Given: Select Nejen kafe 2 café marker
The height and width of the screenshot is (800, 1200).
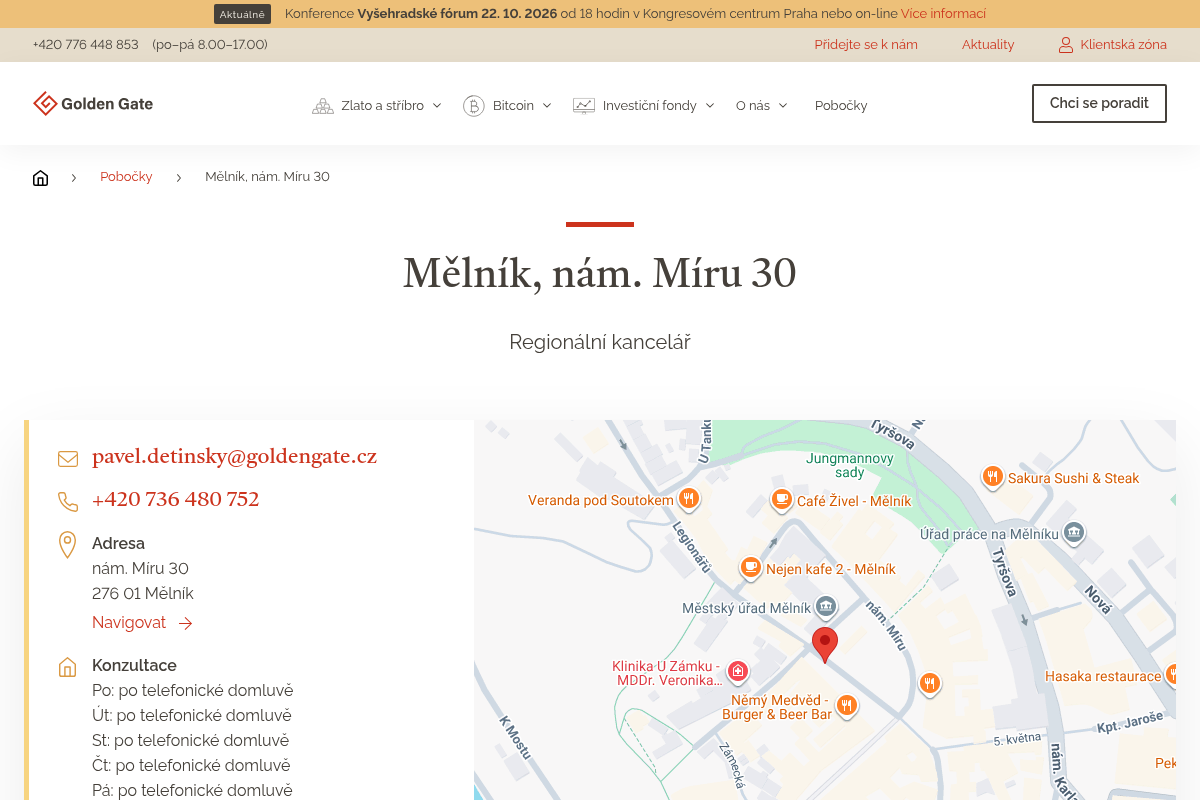Looking at the screenshot, I should click(750, 568).
